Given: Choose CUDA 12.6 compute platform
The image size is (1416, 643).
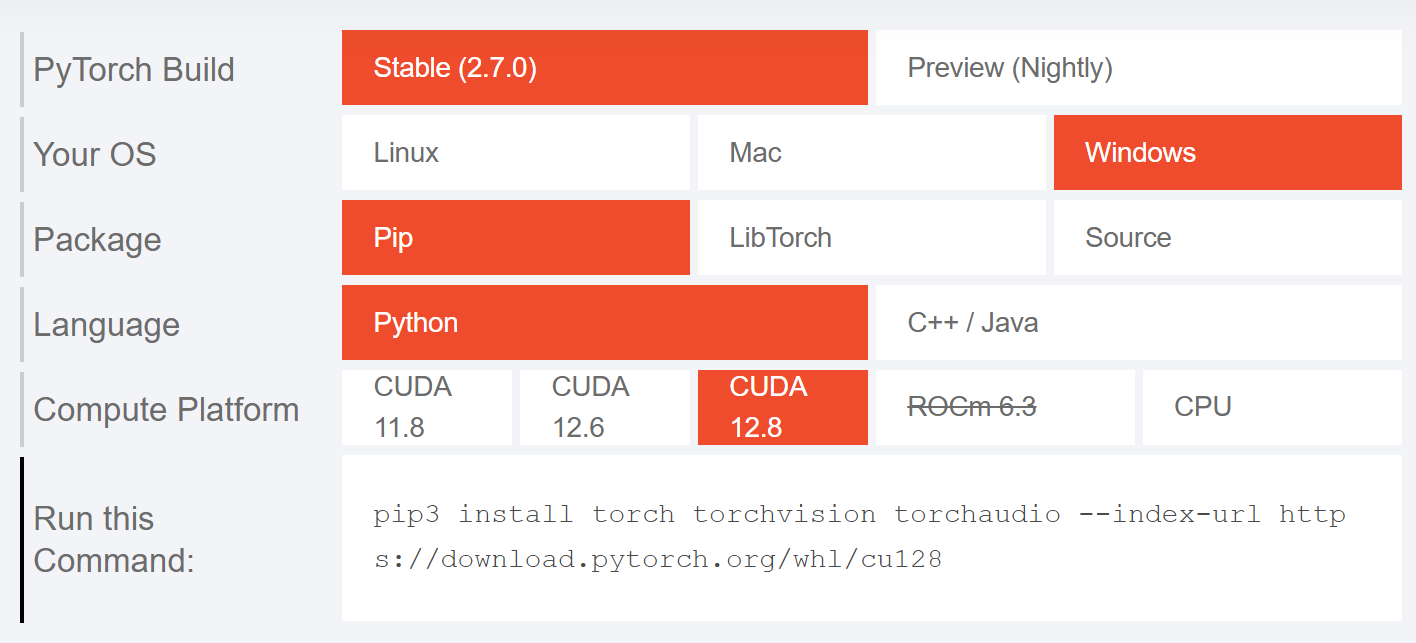Looking at the screenshot, I should (x=604, y=407).
